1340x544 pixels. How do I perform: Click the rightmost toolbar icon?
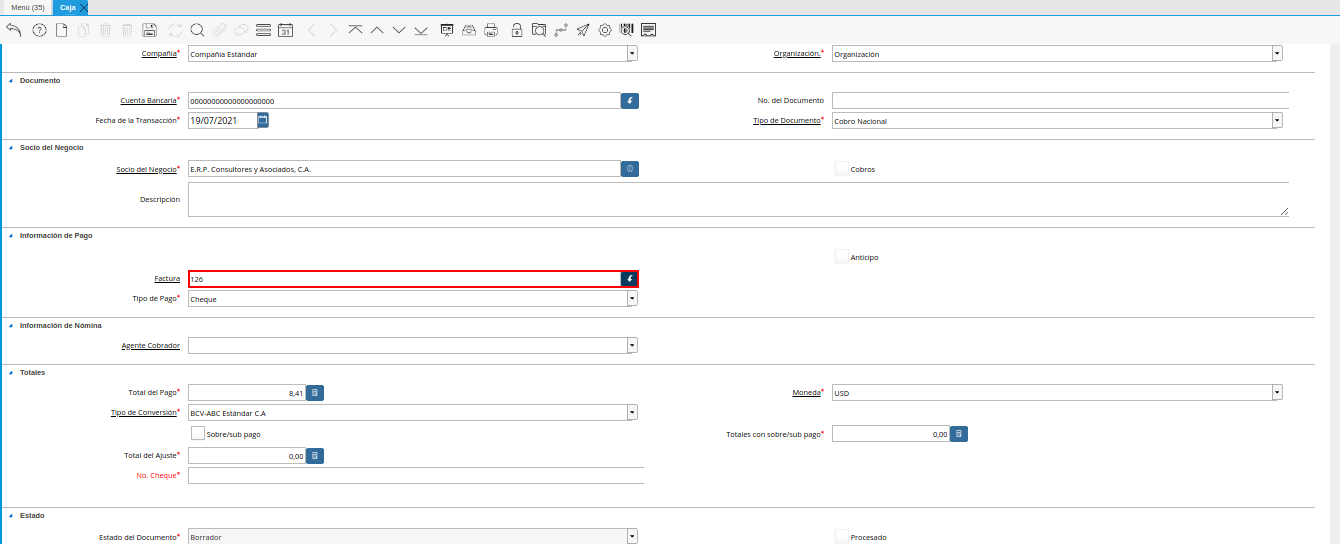tap(649, 30)
